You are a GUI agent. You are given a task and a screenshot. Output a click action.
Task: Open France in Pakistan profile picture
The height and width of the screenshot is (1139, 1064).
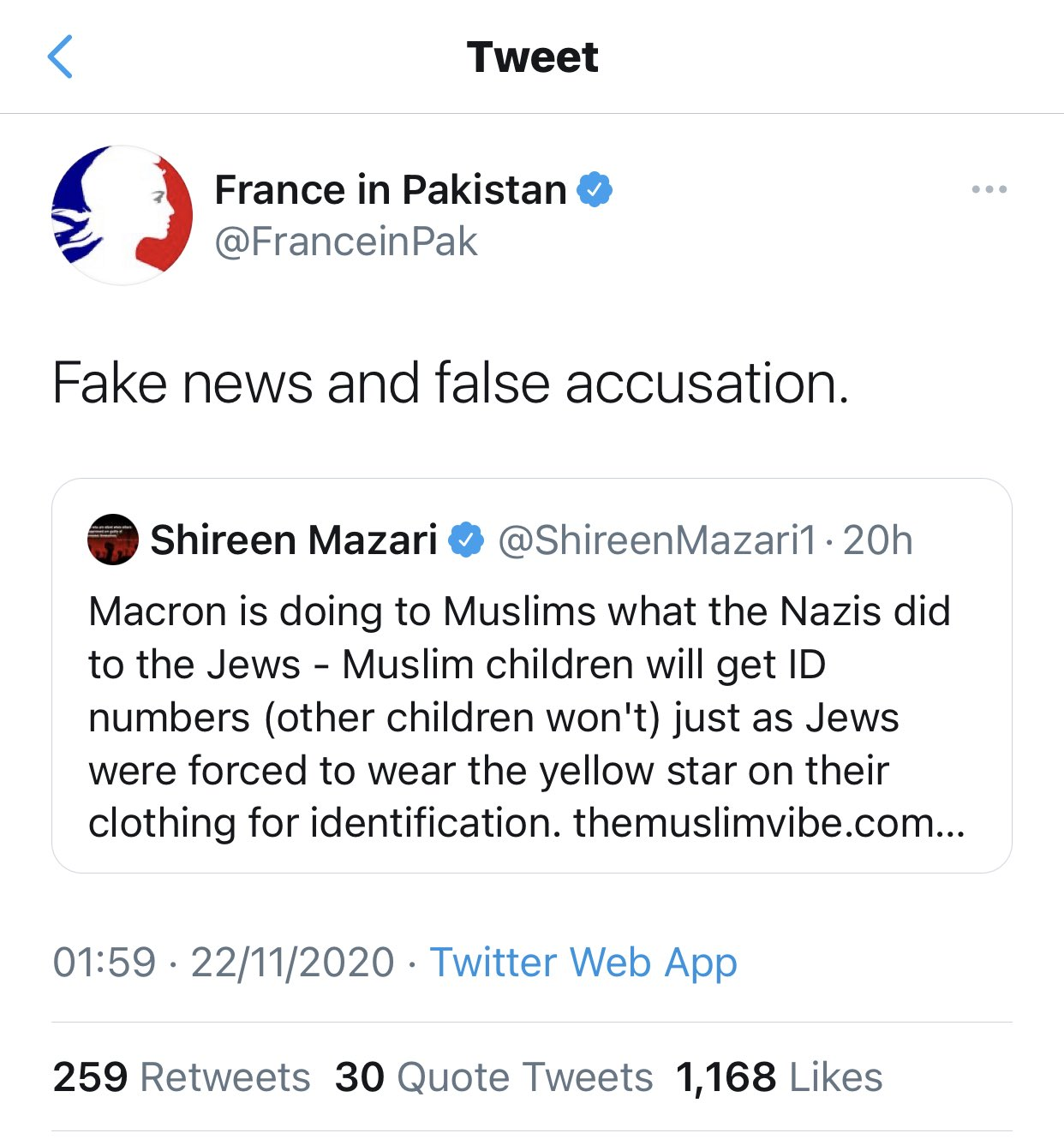click(x=123, y=215)
